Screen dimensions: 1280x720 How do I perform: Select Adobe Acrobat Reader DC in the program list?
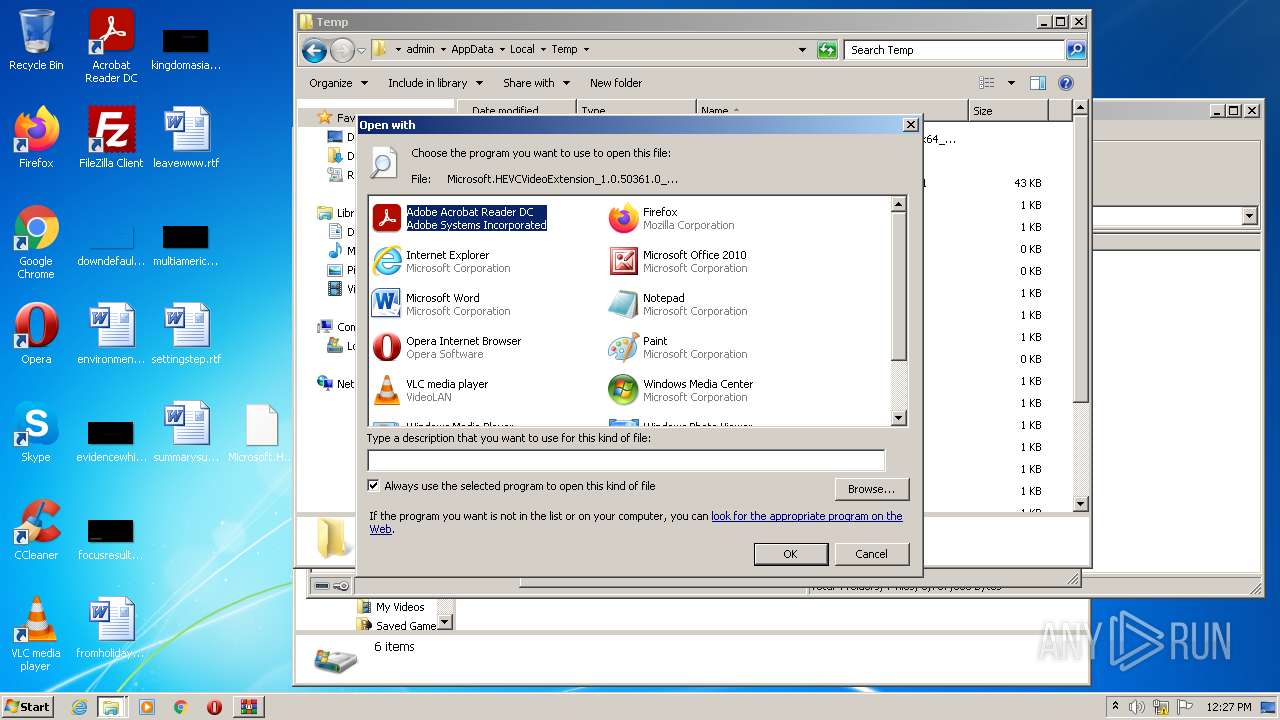460,218
